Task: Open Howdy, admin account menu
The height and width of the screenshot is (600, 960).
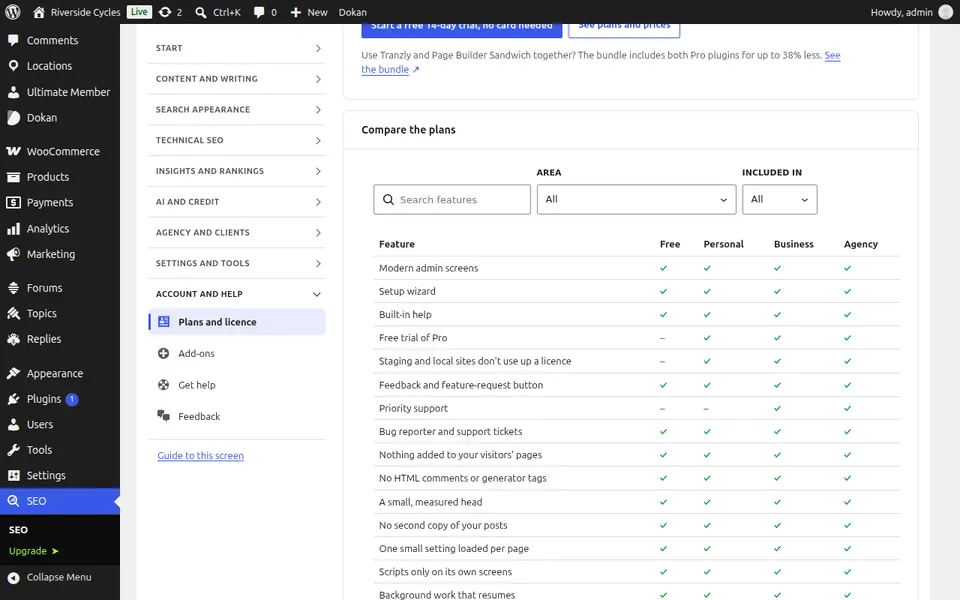Action: tap(912, 12)
